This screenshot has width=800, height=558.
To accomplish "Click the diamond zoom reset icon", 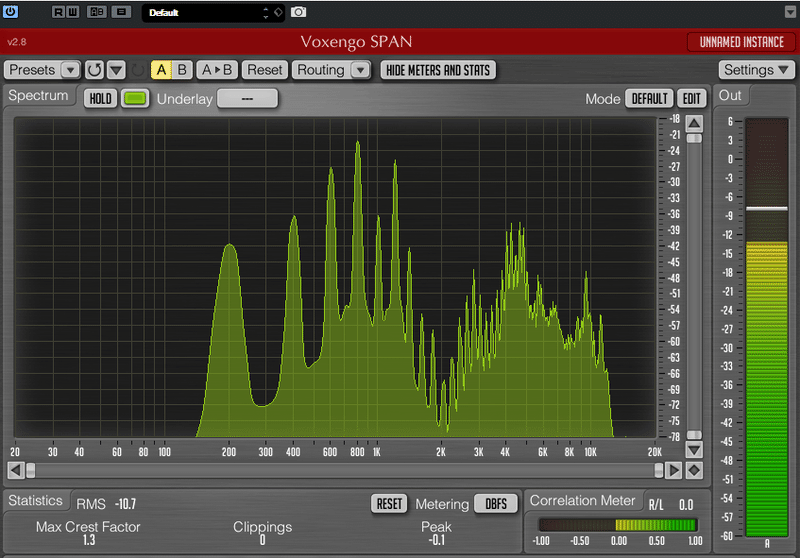I will [694, 470].
